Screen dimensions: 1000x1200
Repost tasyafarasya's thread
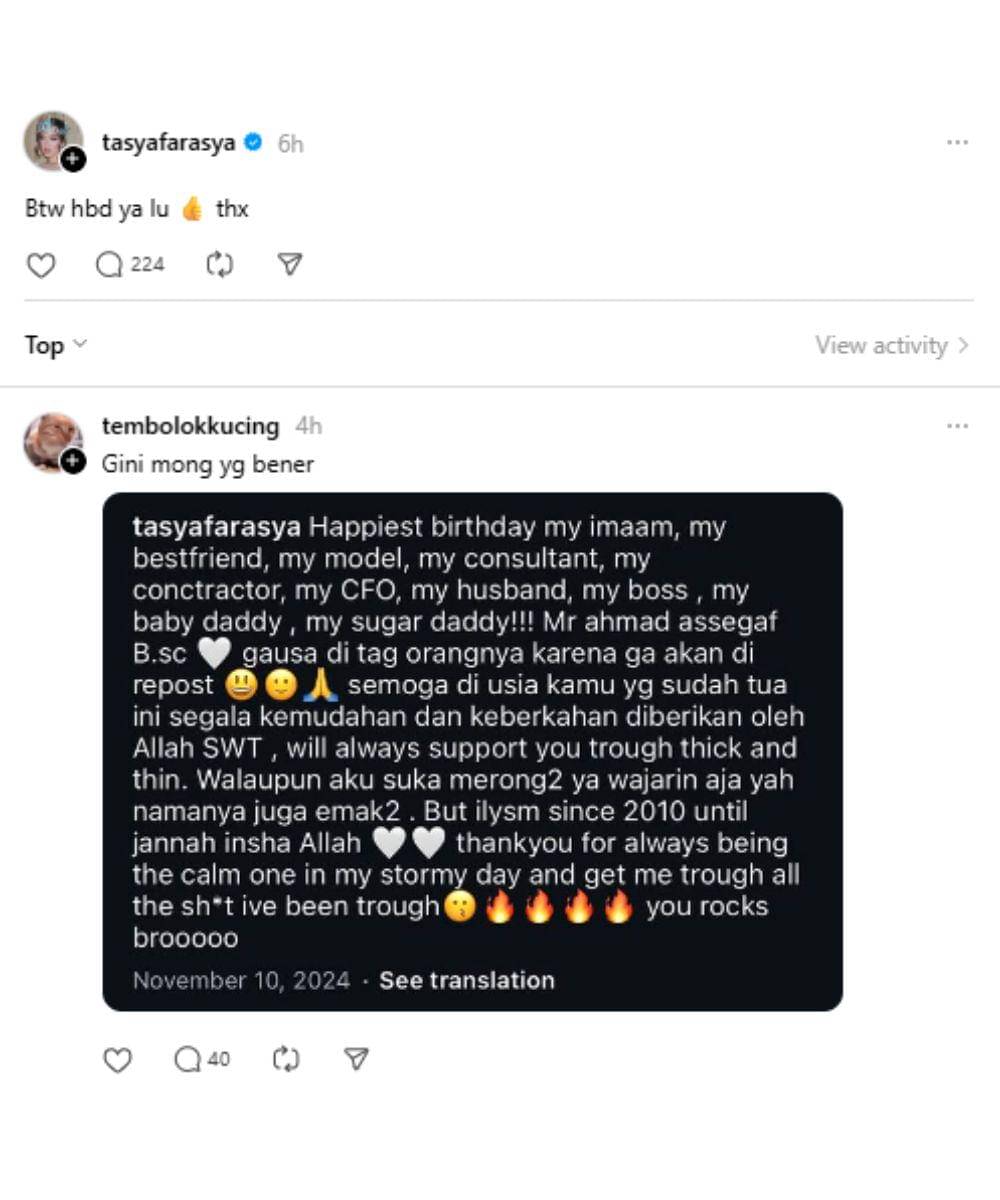[x=219, y=264]
